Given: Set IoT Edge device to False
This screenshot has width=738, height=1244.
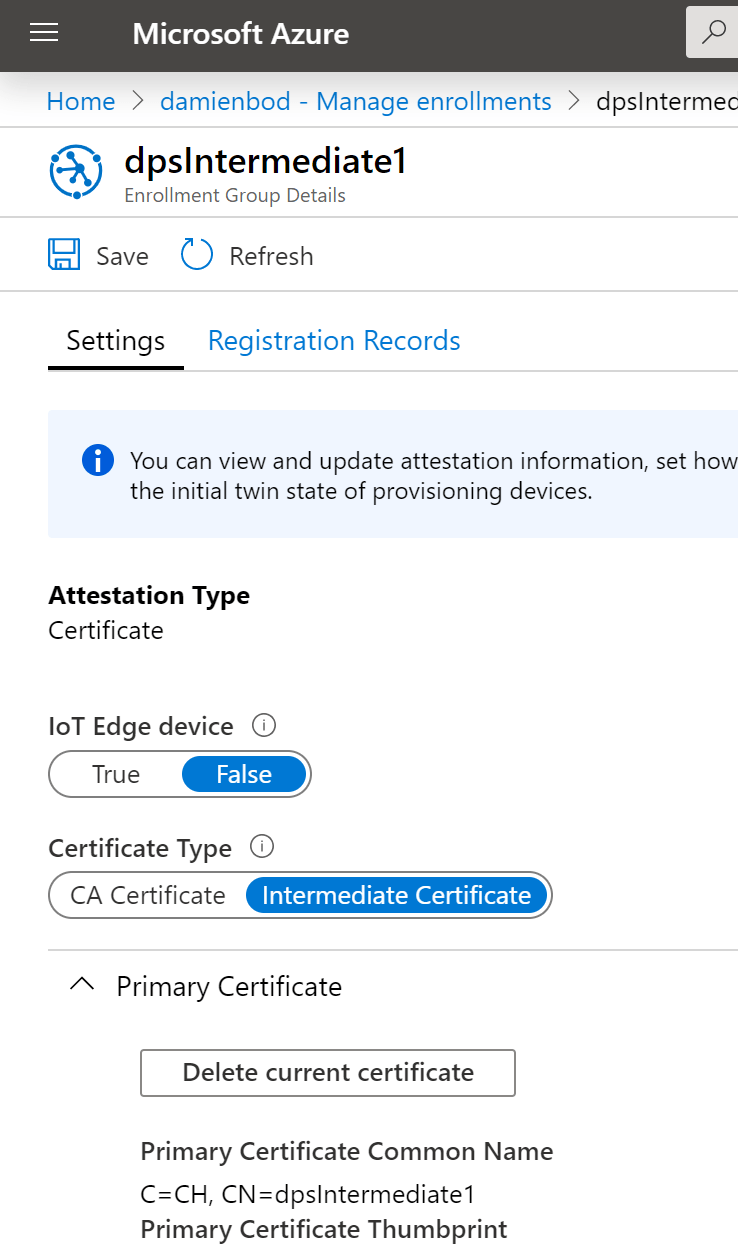Looking at the screenshot, I should [x=244, y=774].
